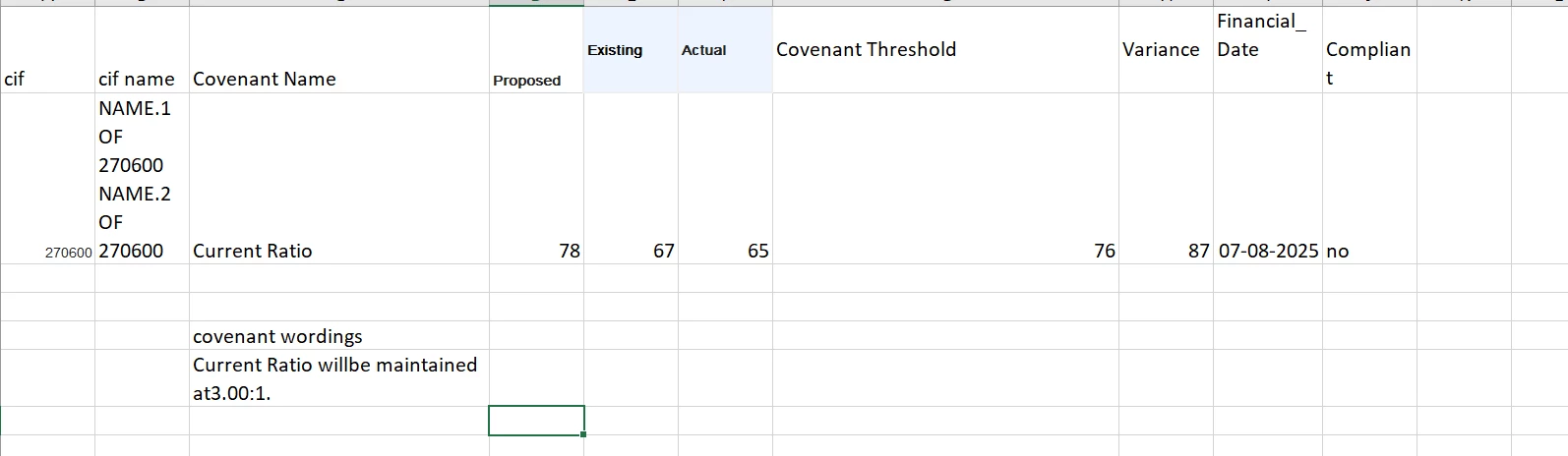The width and height of the screenshot is (1568, 456).
Task: Click the 'Financial_ Date' header cell
Action: click(1268, 50)
